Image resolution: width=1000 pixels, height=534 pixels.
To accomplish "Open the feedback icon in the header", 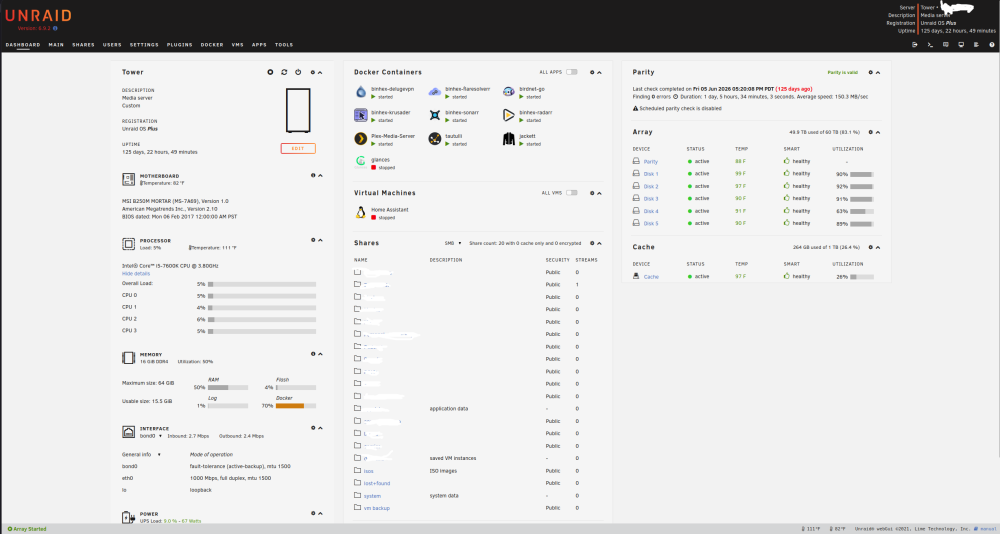I will [x=946, y=45].
